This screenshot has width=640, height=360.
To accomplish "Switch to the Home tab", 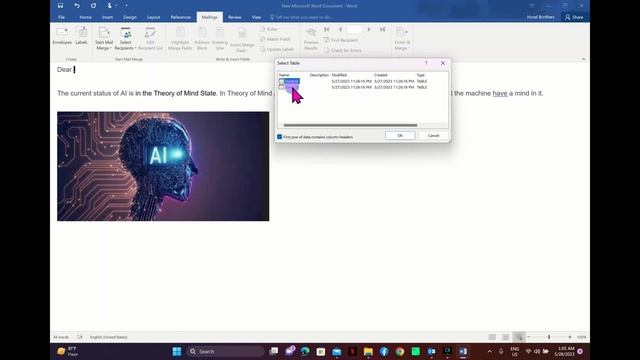I will [85, 17].
